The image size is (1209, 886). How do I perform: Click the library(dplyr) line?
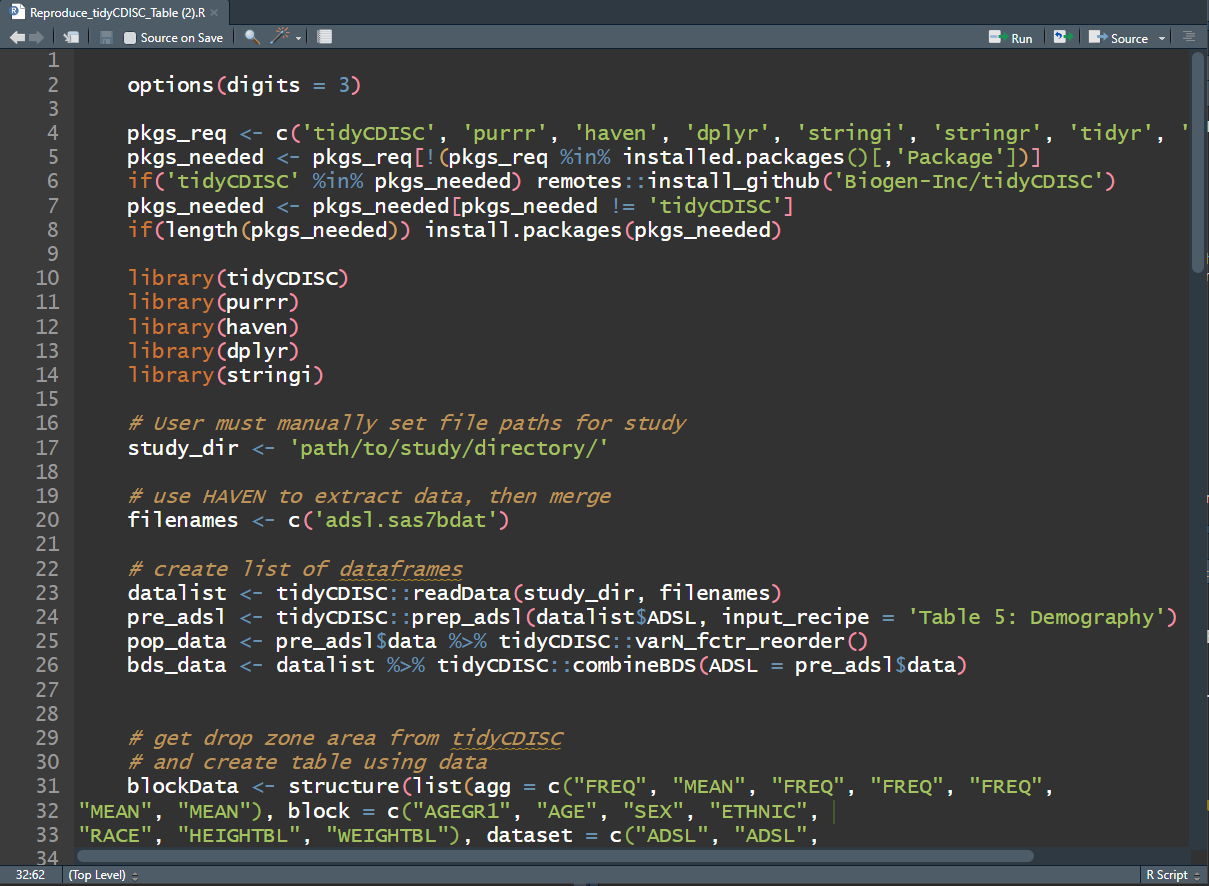click(x=214, y=351)
